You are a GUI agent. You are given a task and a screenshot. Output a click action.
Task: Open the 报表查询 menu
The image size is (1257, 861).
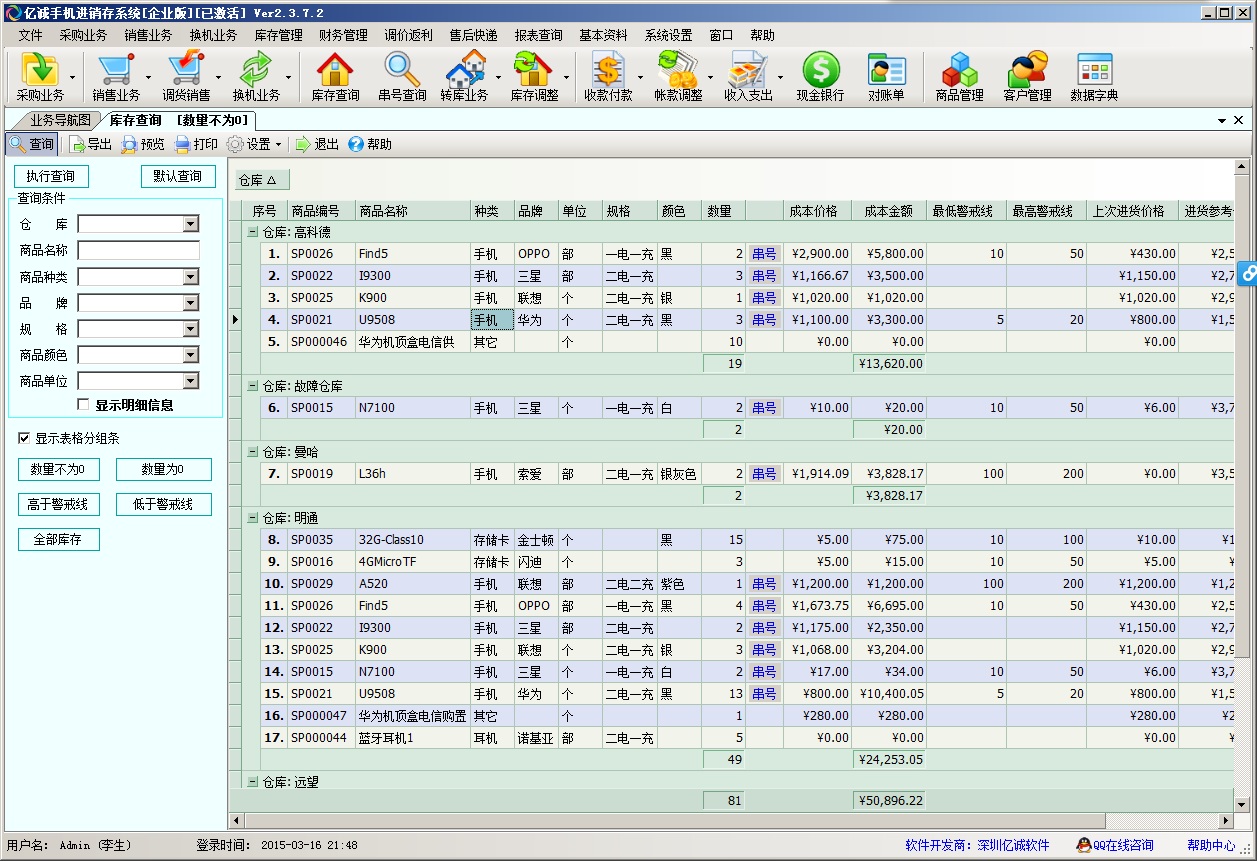click(538, 35)
